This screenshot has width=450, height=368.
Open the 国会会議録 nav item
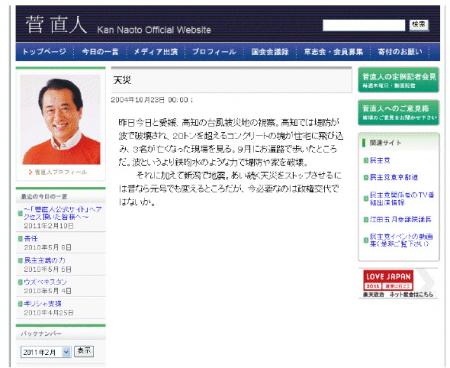[270, 52]
